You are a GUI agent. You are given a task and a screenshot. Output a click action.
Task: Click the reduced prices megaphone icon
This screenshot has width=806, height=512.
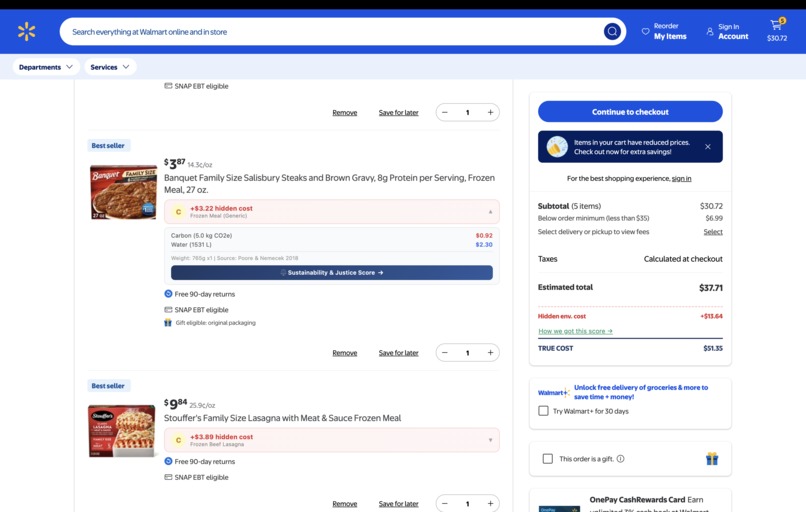pyautogui.click(x=557, y=147)
